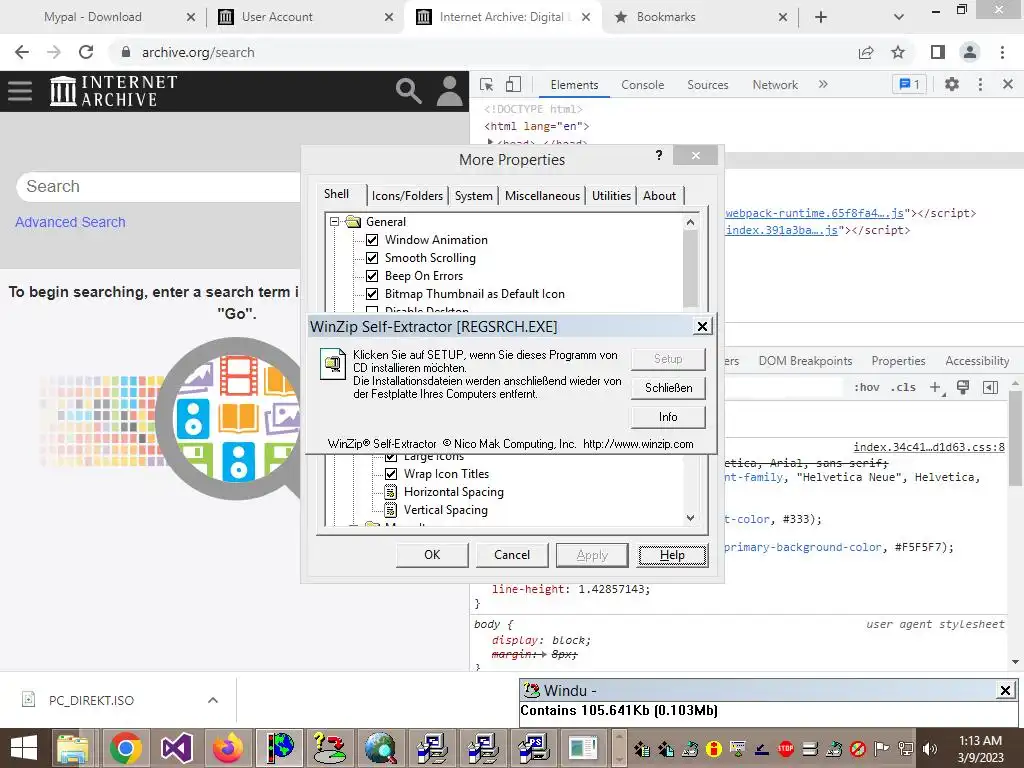Click OK in More Properties dialog
Viewport: 1024px width, 768px height.
[432, 555]
